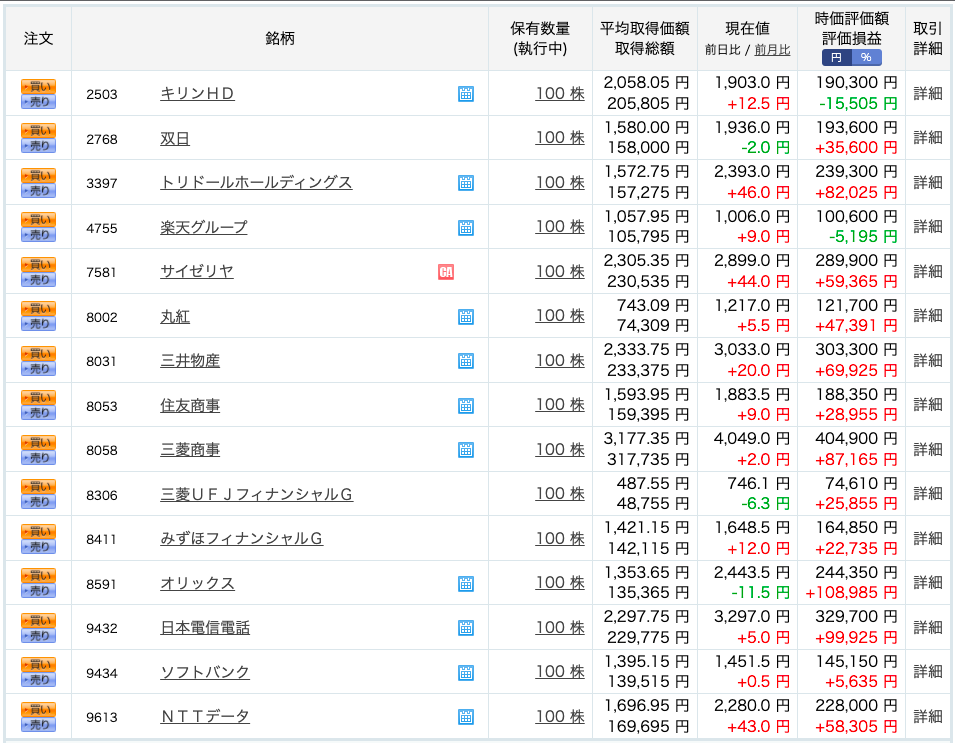
Task: Click 売り sell button for トリドールホールディングス
Action: tap(38, 191)
